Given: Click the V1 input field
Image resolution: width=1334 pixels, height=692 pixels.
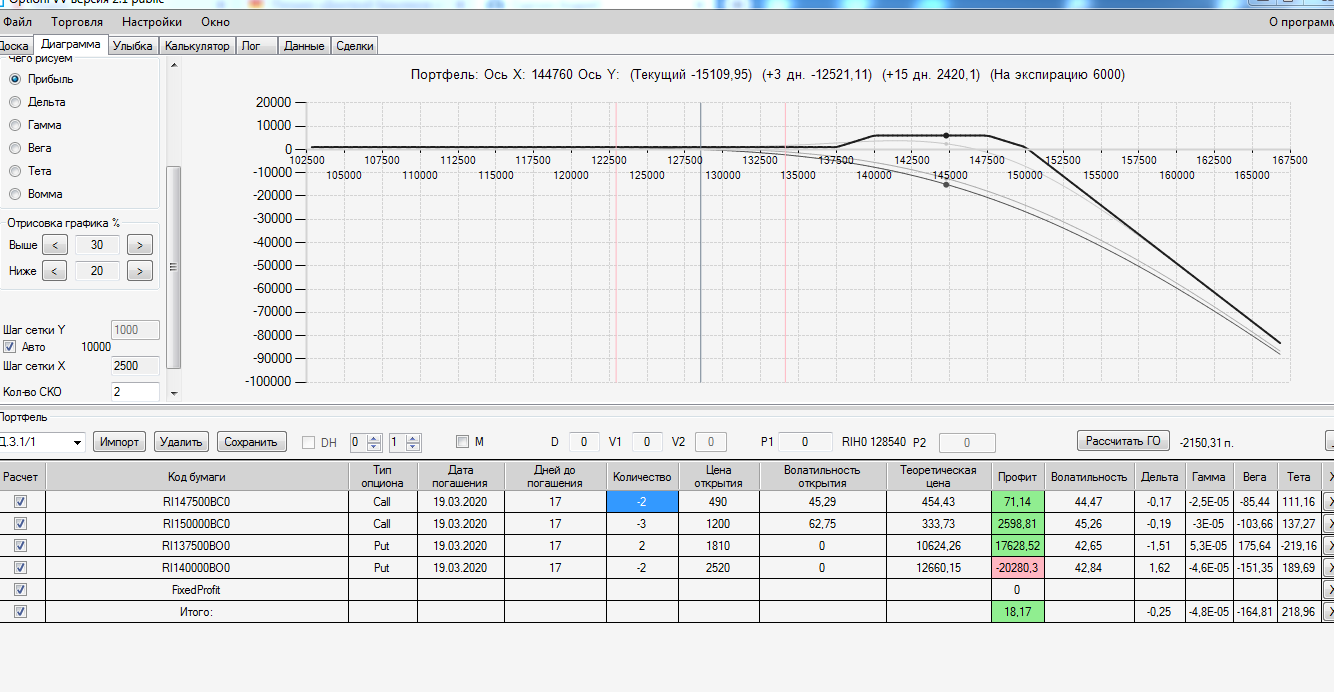Looking at the screenshot, I should pyautogui.click(x=647, y=442).
